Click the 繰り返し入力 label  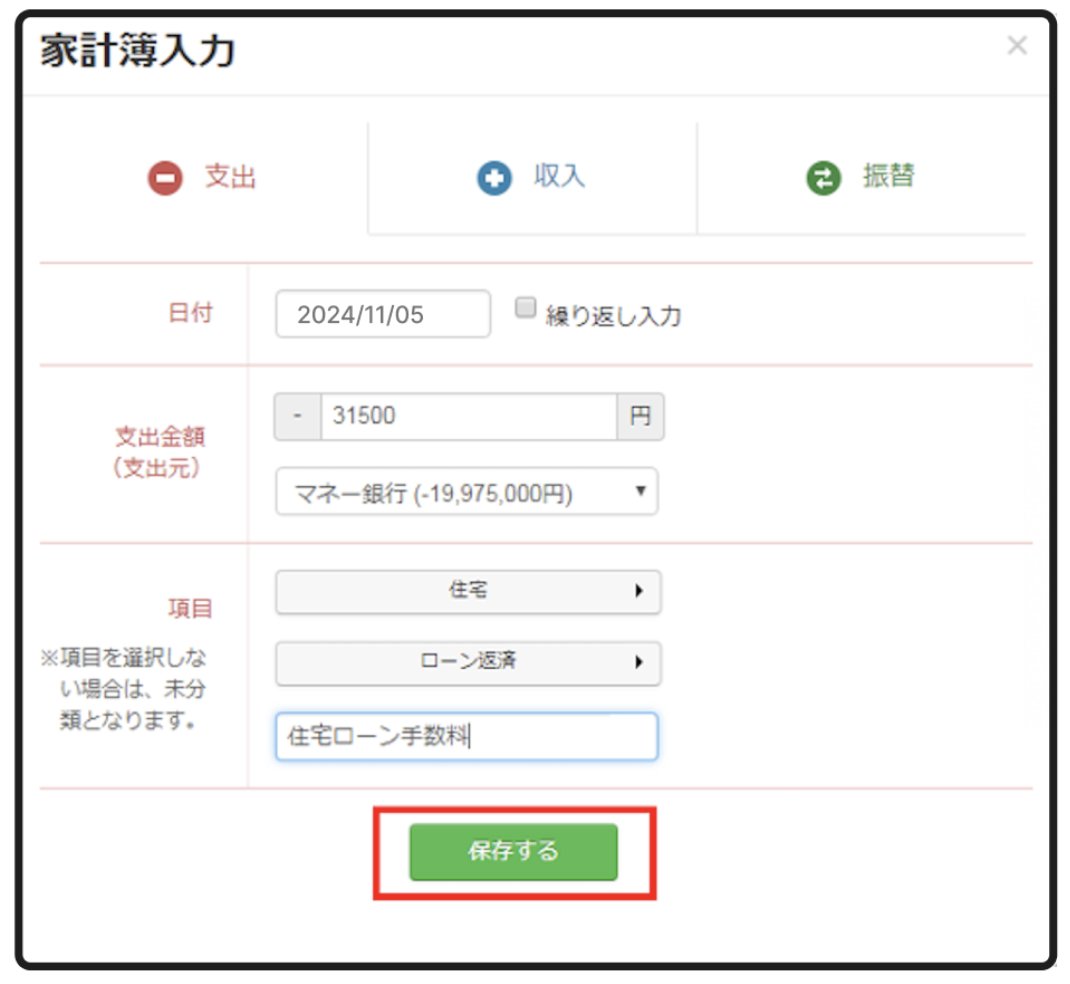pyautogui.click(x=613, y=316)
